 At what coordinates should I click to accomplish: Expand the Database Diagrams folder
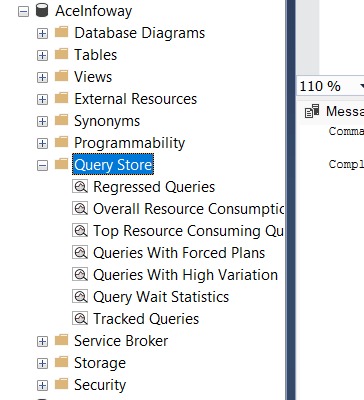42,33
